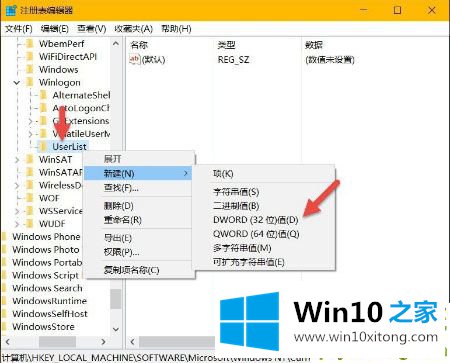Select the Windows Portab key
Image resolution: width=450 pixels, height=363 pixels.
point(47,262)
